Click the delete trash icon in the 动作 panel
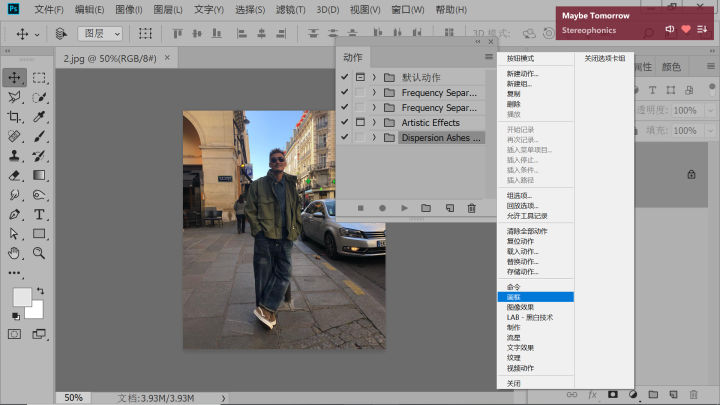Screen dimensions: 720x405 pyautogui.click(x=472, y=207)
